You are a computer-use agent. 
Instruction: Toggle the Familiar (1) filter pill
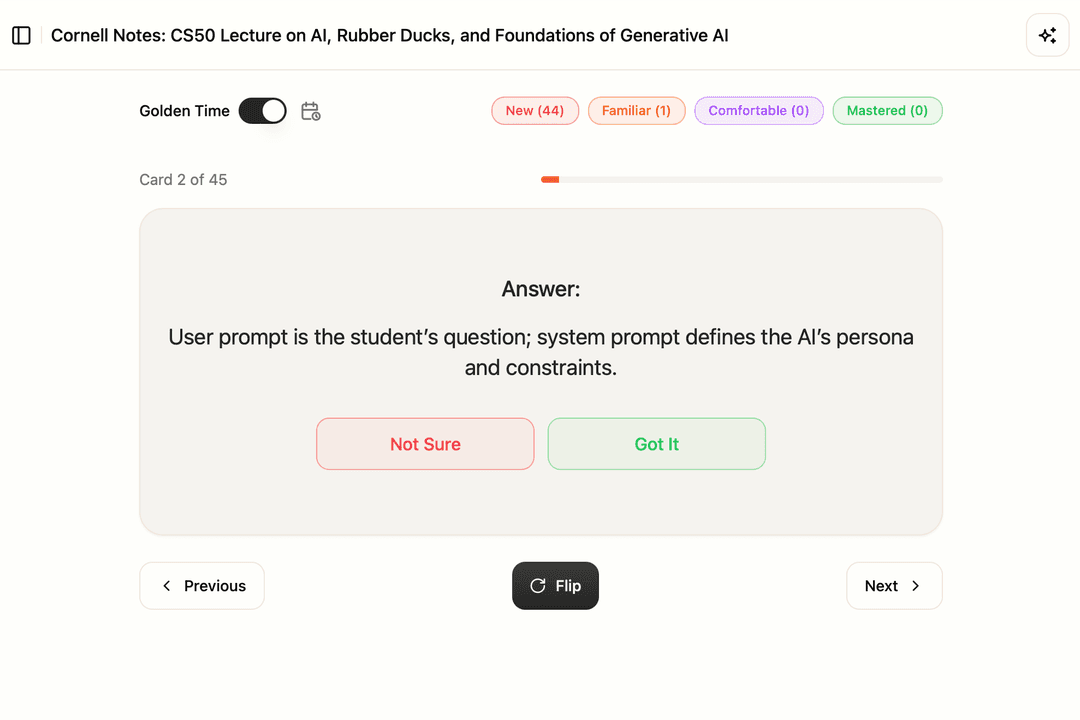[x=636, y=110]
